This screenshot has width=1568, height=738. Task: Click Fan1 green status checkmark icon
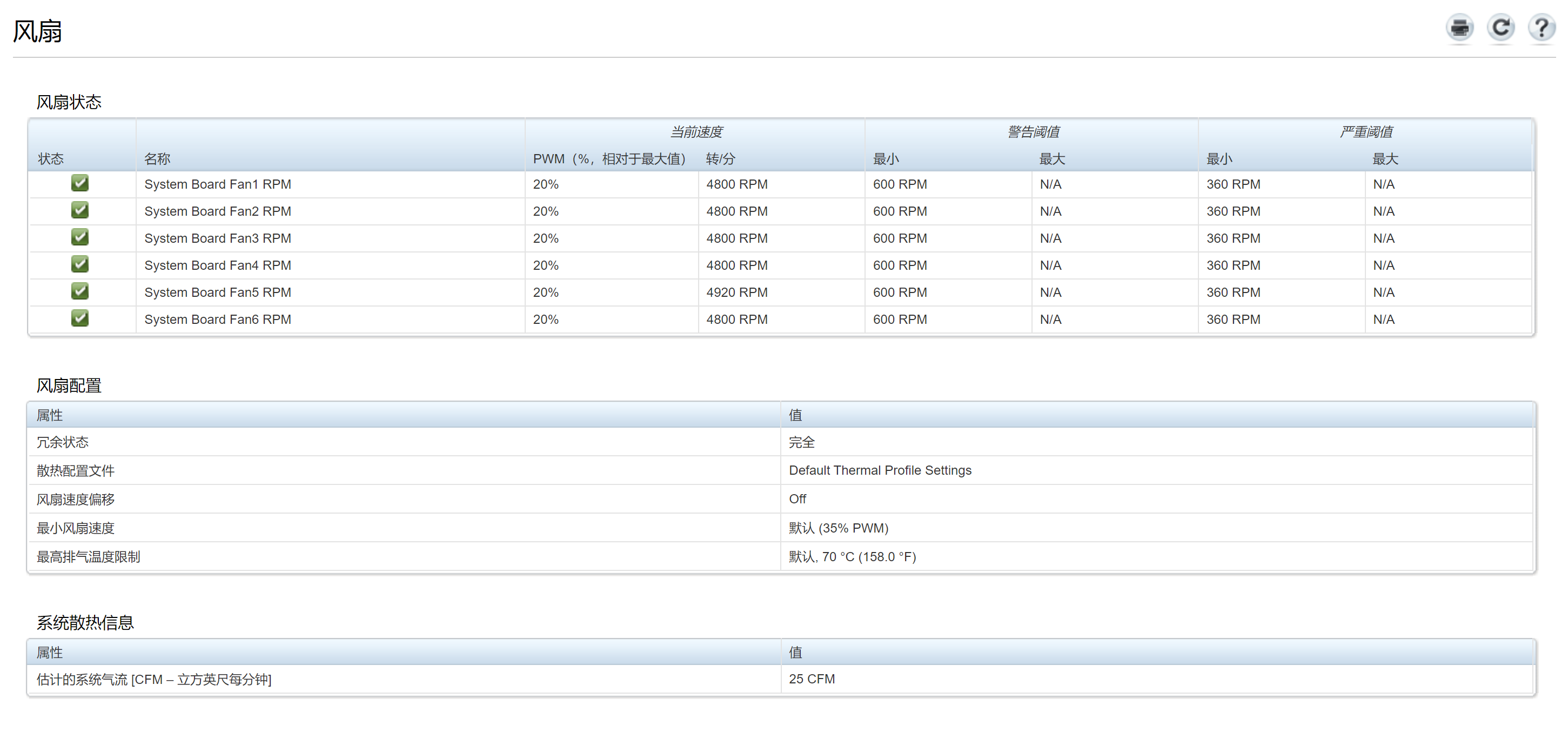pyautogui.click(x=80, y=183)
